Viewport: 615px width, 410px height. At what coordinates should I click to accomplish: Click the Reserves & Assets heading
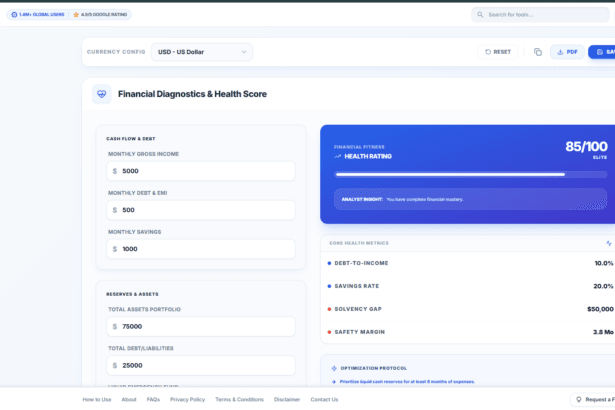(x=133, y=294)
